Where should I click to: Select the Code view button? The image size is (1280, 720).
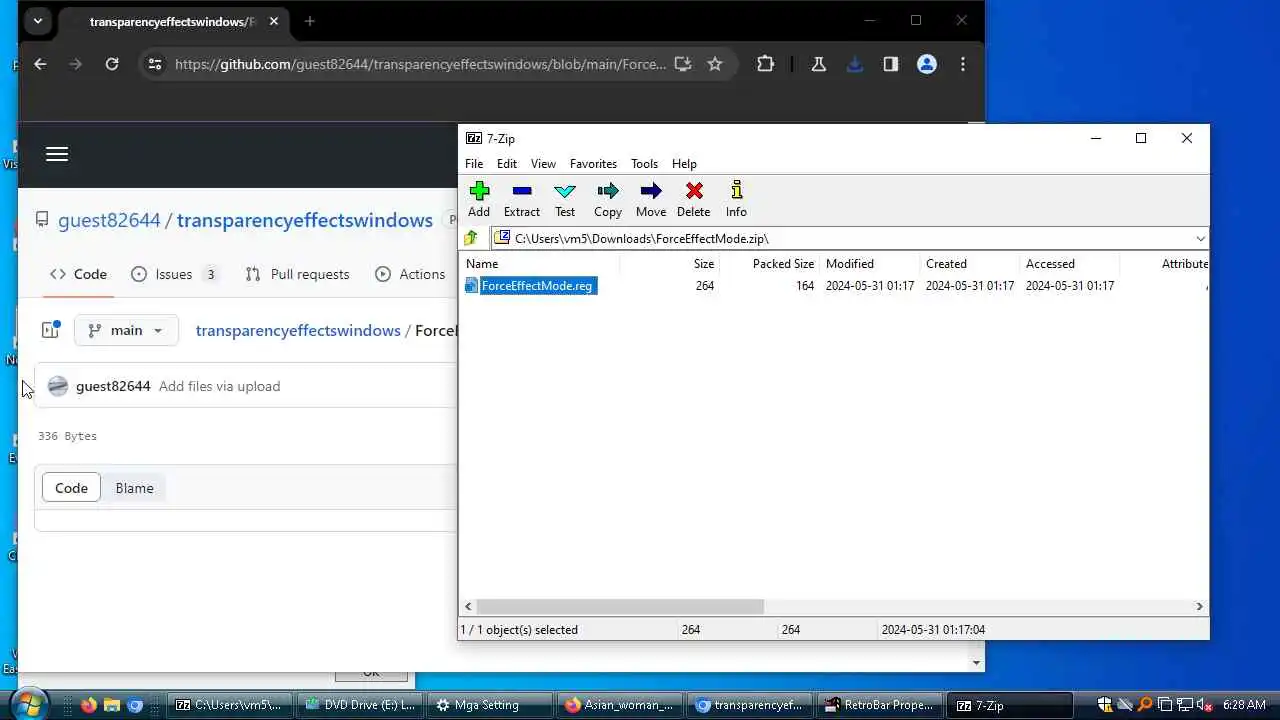(x=71, y=488)
